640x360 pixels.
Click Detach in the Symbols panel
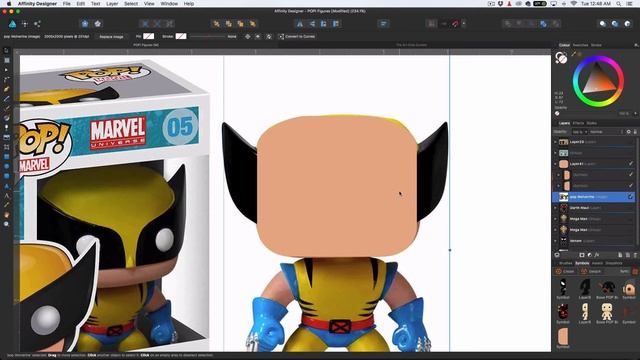click(591, 271)
